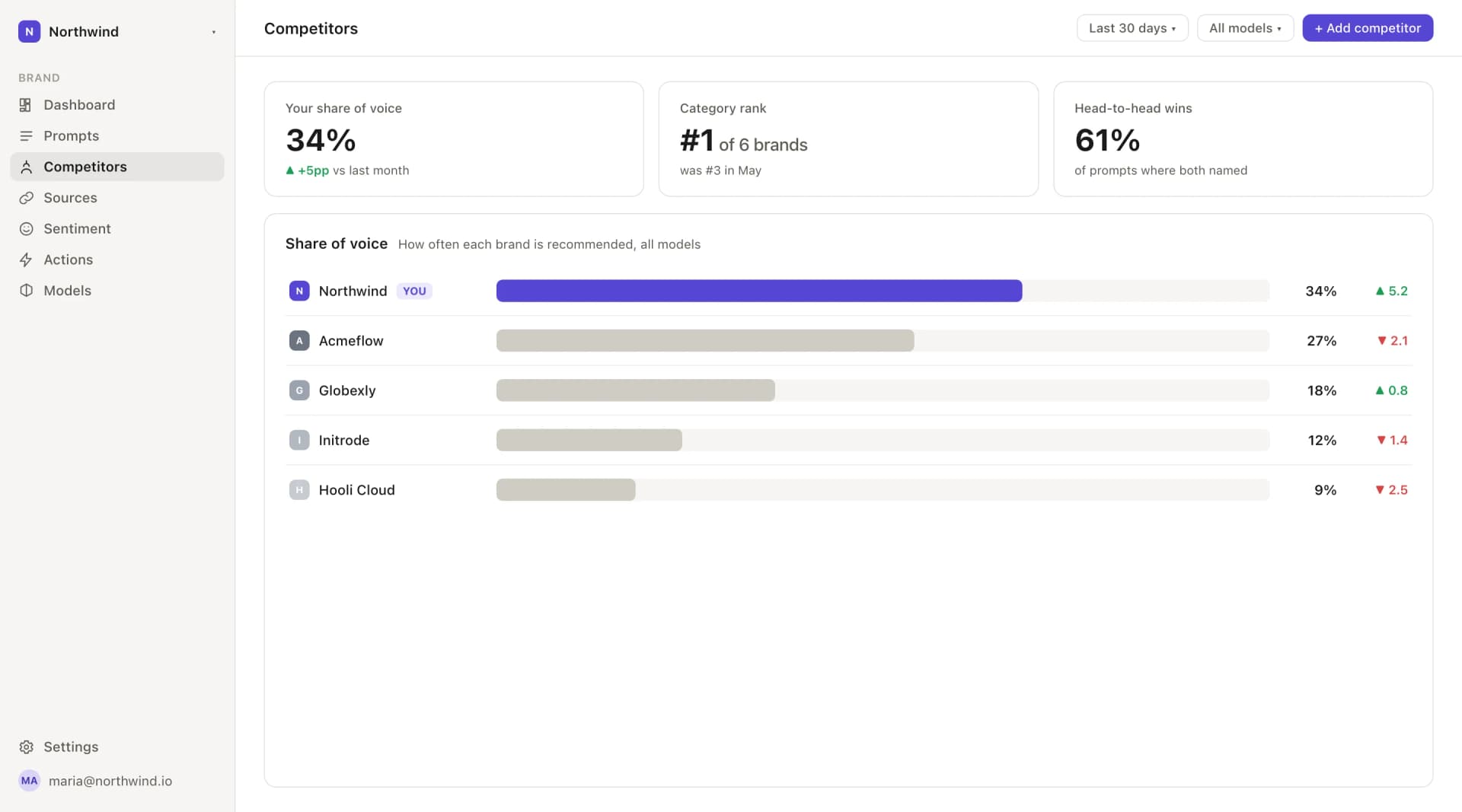Screen dimensions: 1462x812
Task: Click the Sentiment smiley icon
Action: (26, 229)
